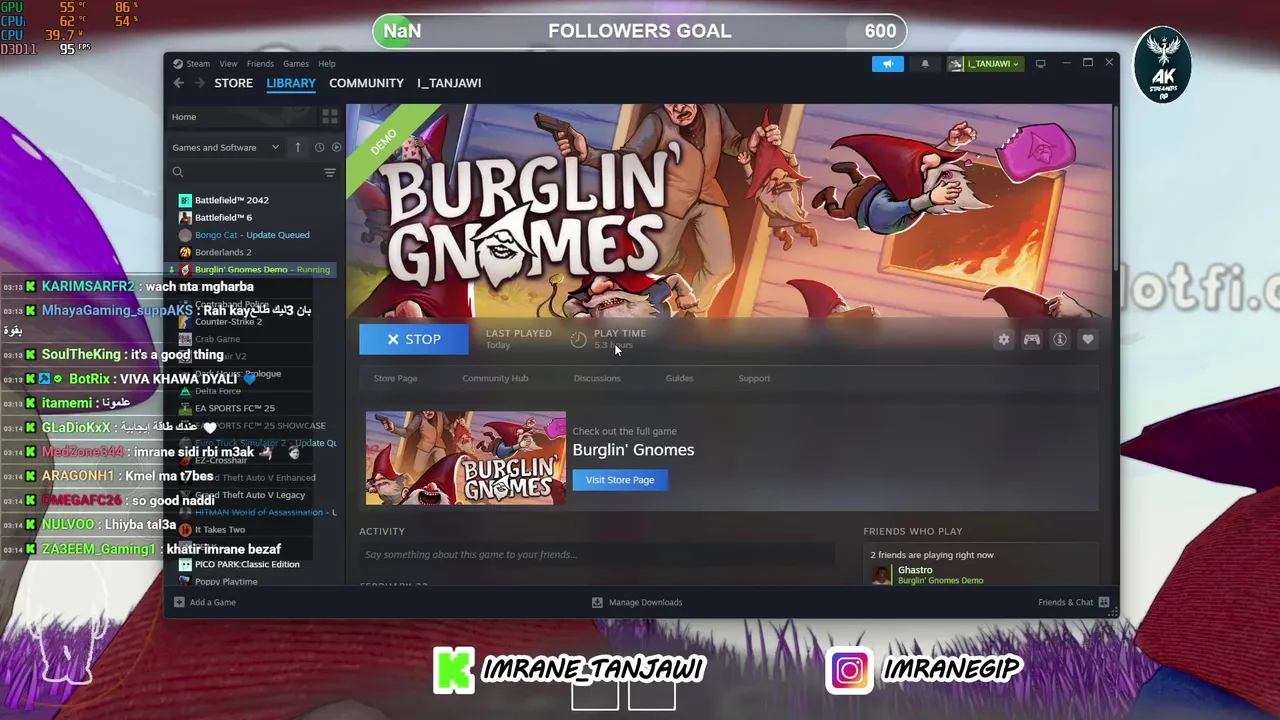The image size is (1280, 720).
Task: Click the Add a Game plus icon
Action: (x=179, y=602)
